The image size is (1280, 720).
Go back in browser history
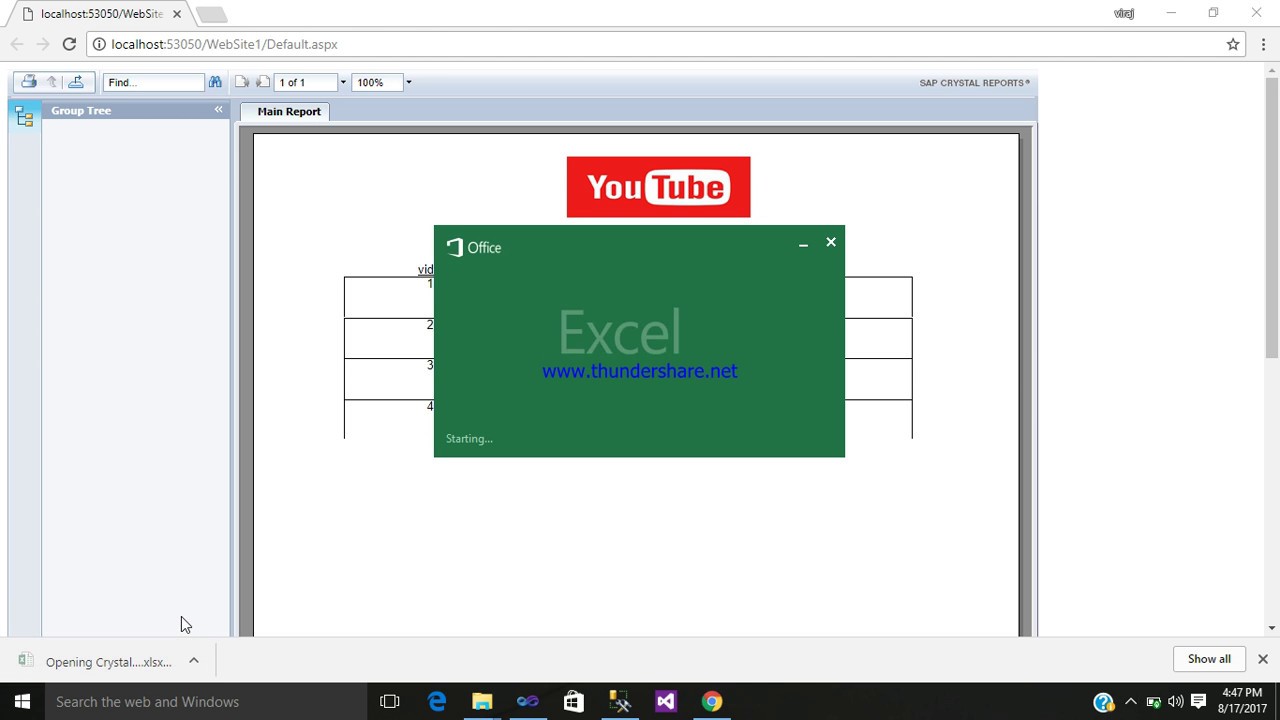click(x=17, y=44)
